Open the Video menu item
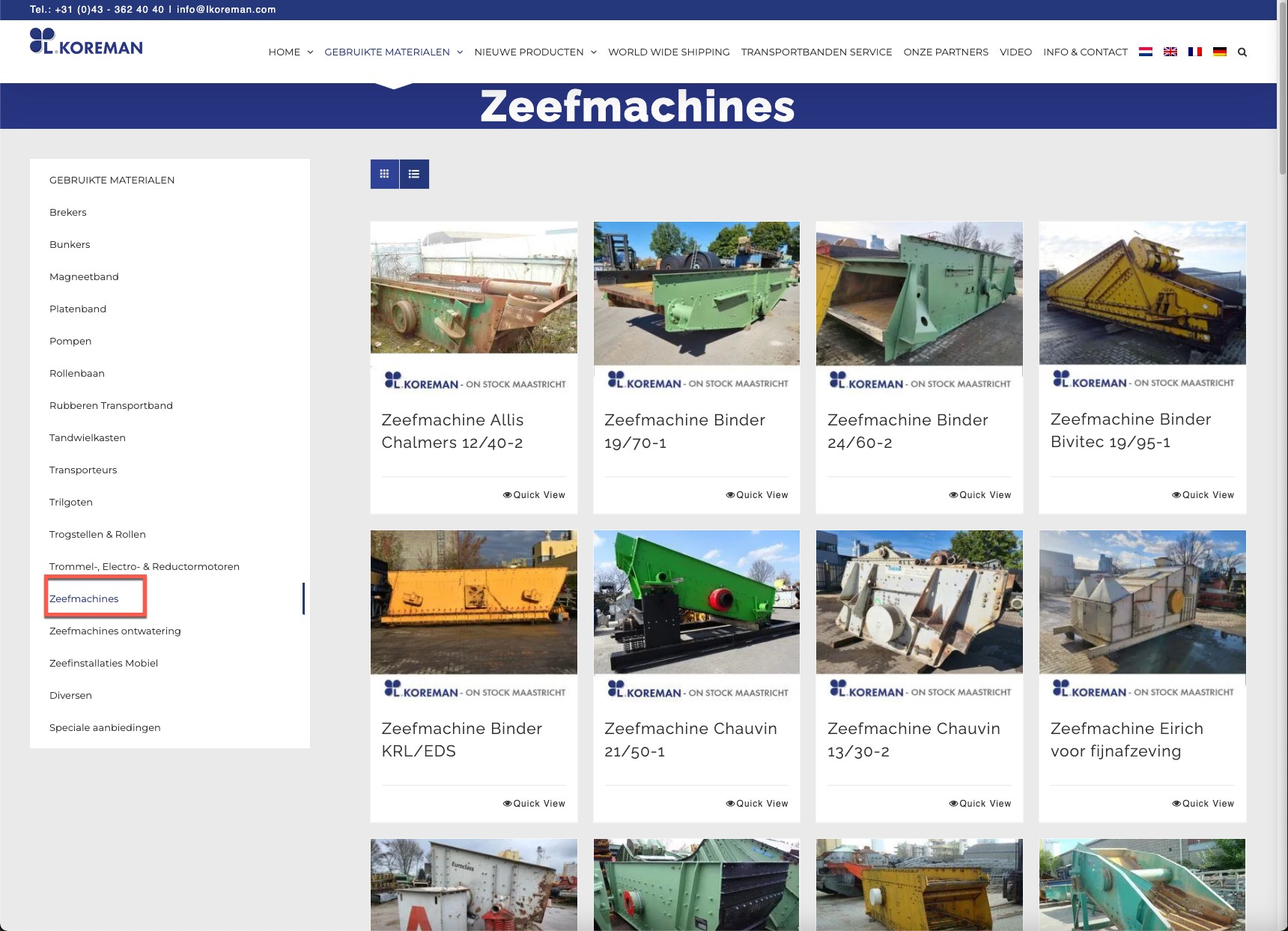Viewport: 1288px width, 931px height. coord(1015,52)
